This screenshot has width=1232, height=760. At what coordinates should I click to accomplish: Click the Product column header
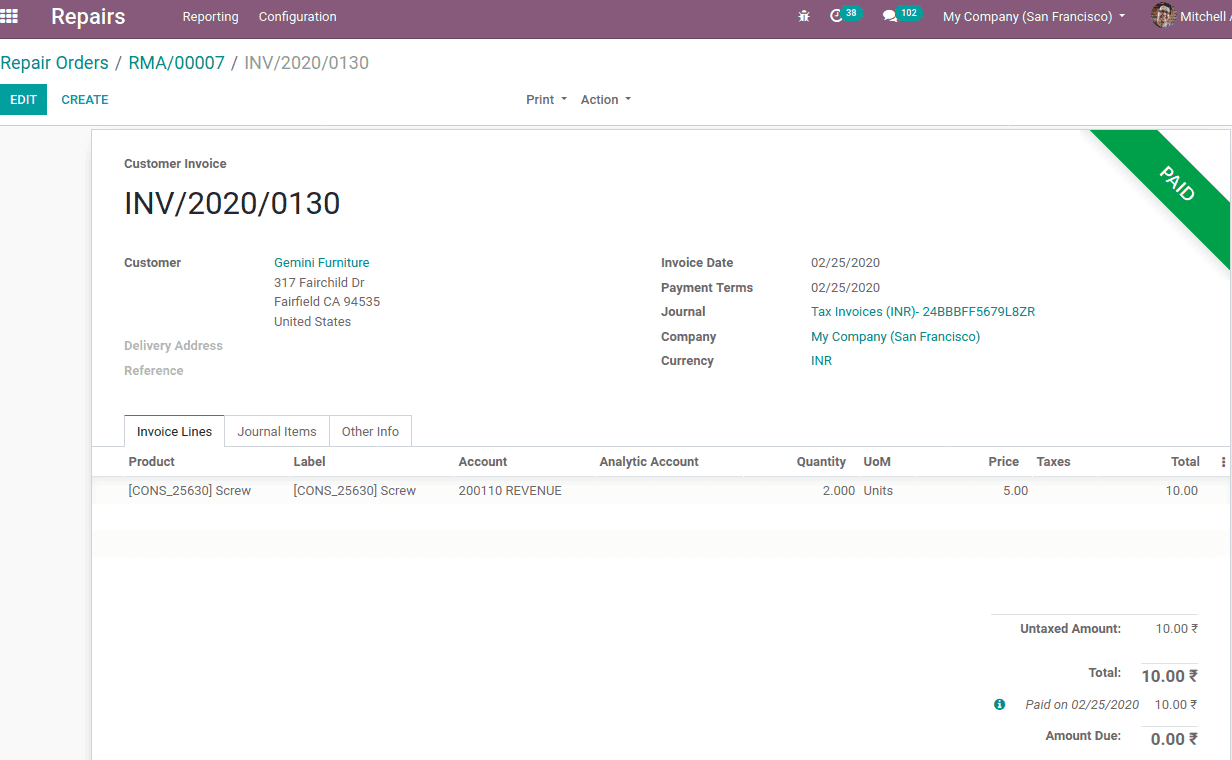[x=152, y=462]
